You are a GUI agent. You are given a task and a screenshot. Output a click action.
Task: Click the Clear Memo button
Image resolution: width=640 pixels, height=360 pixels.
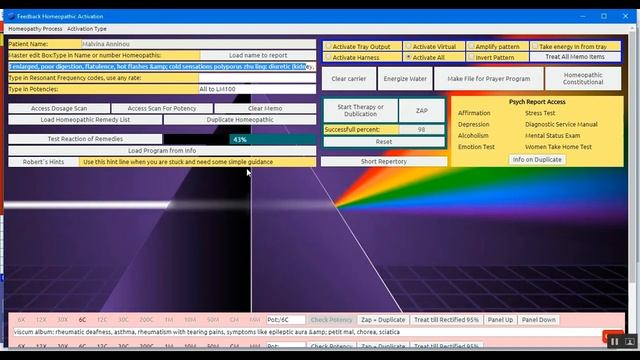tap(265, 108)
